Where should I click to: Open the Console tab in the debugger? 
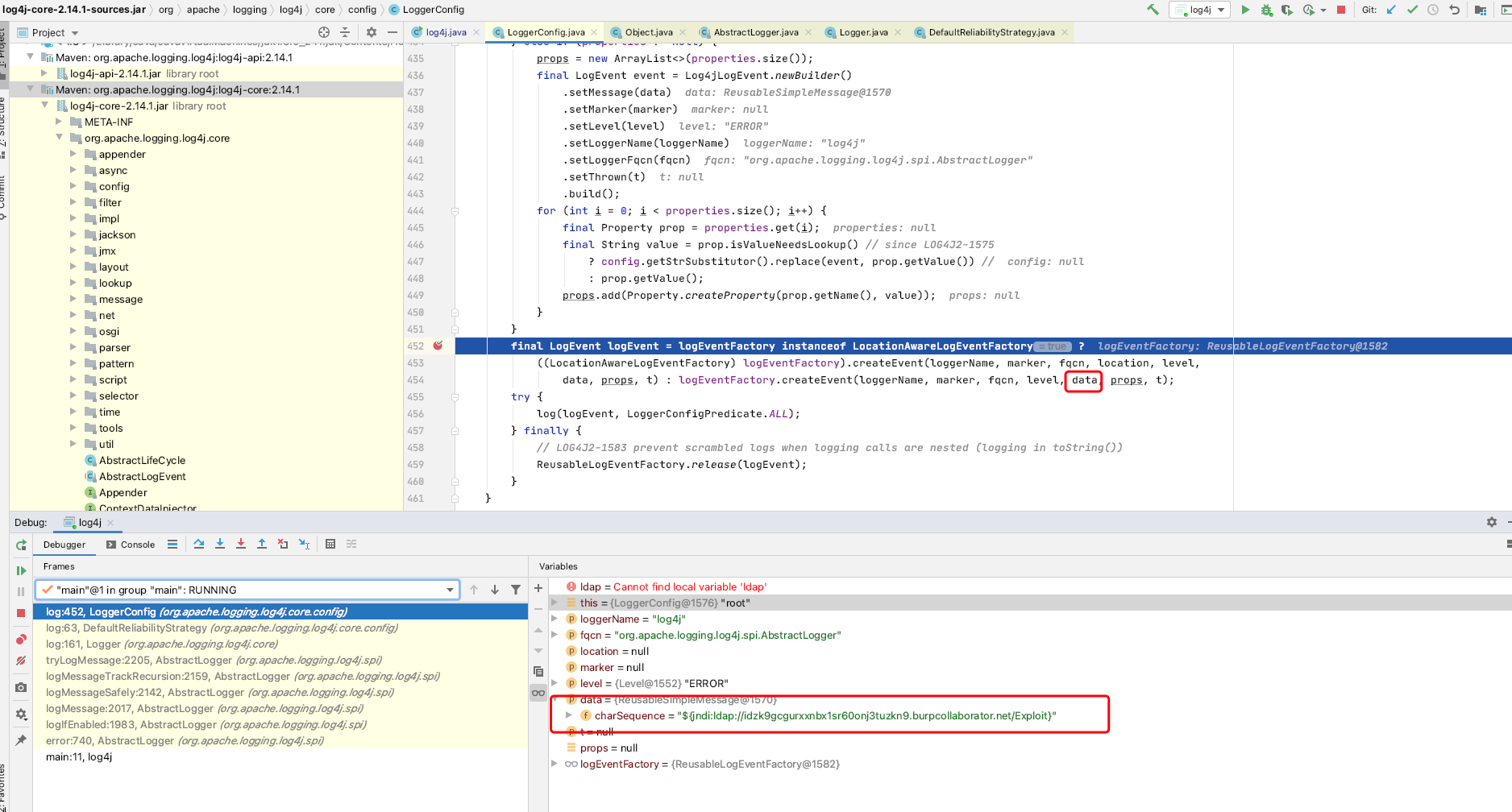pos(131,545)
